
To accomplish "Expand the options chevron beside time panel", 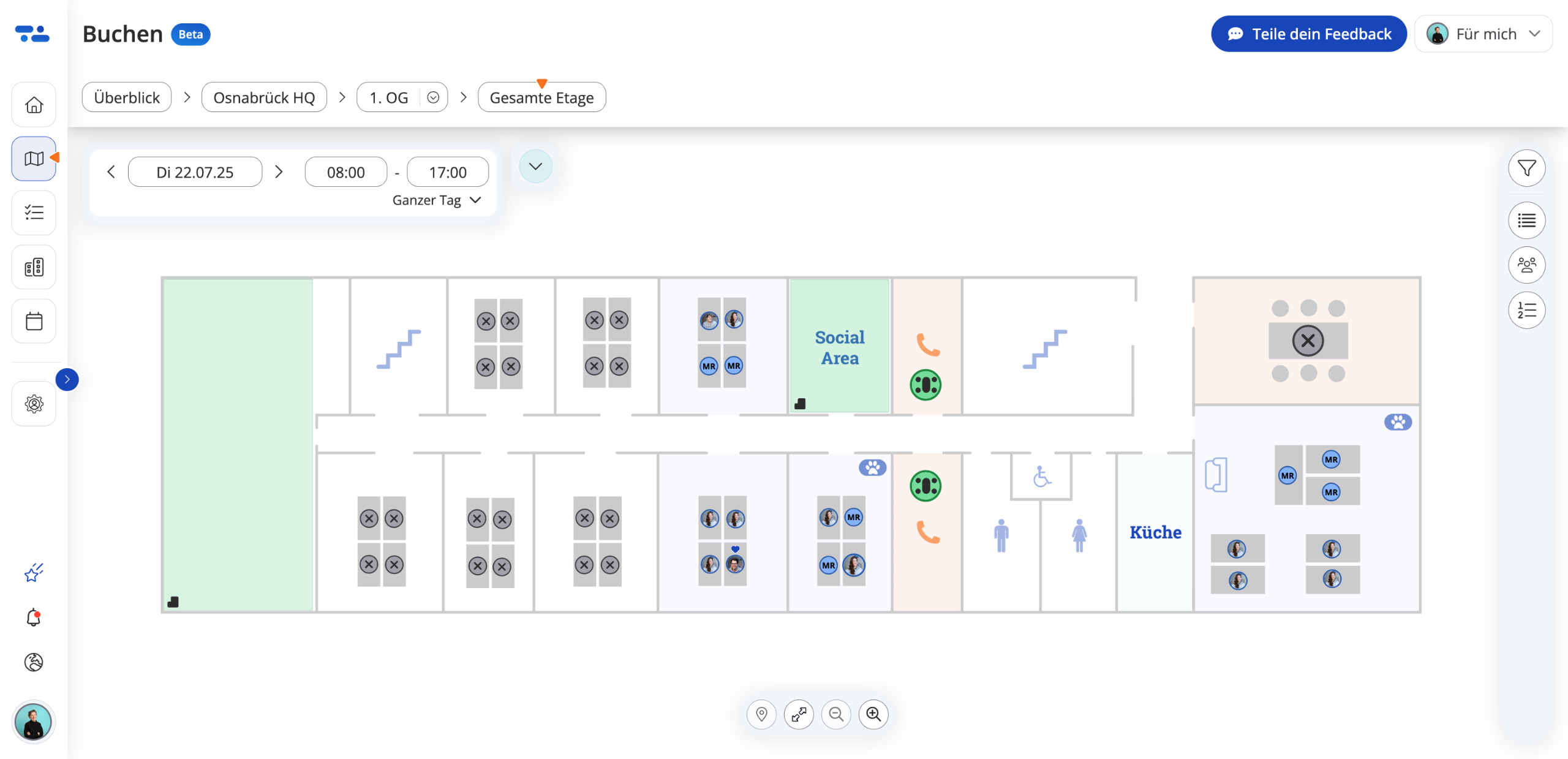I will tap(535, 167).
